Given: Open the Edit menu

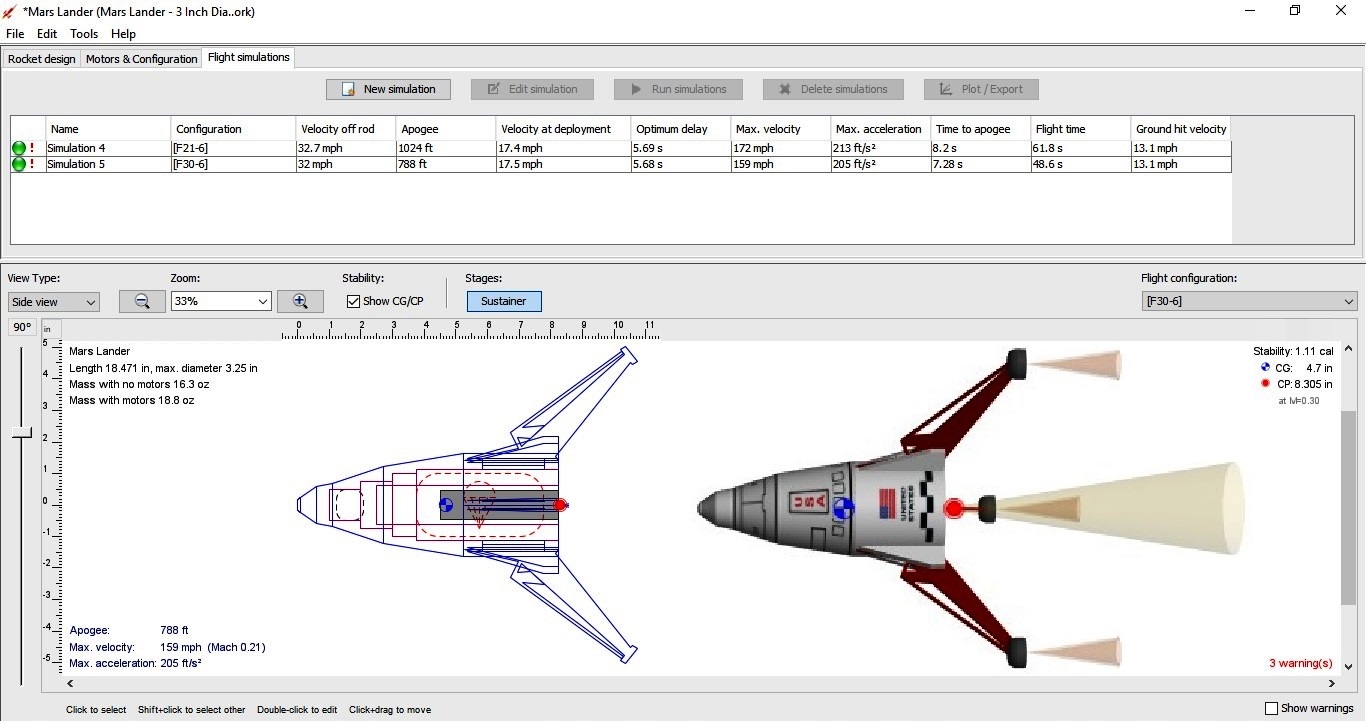Looking at the screenshot, I should tap(47, 34).
